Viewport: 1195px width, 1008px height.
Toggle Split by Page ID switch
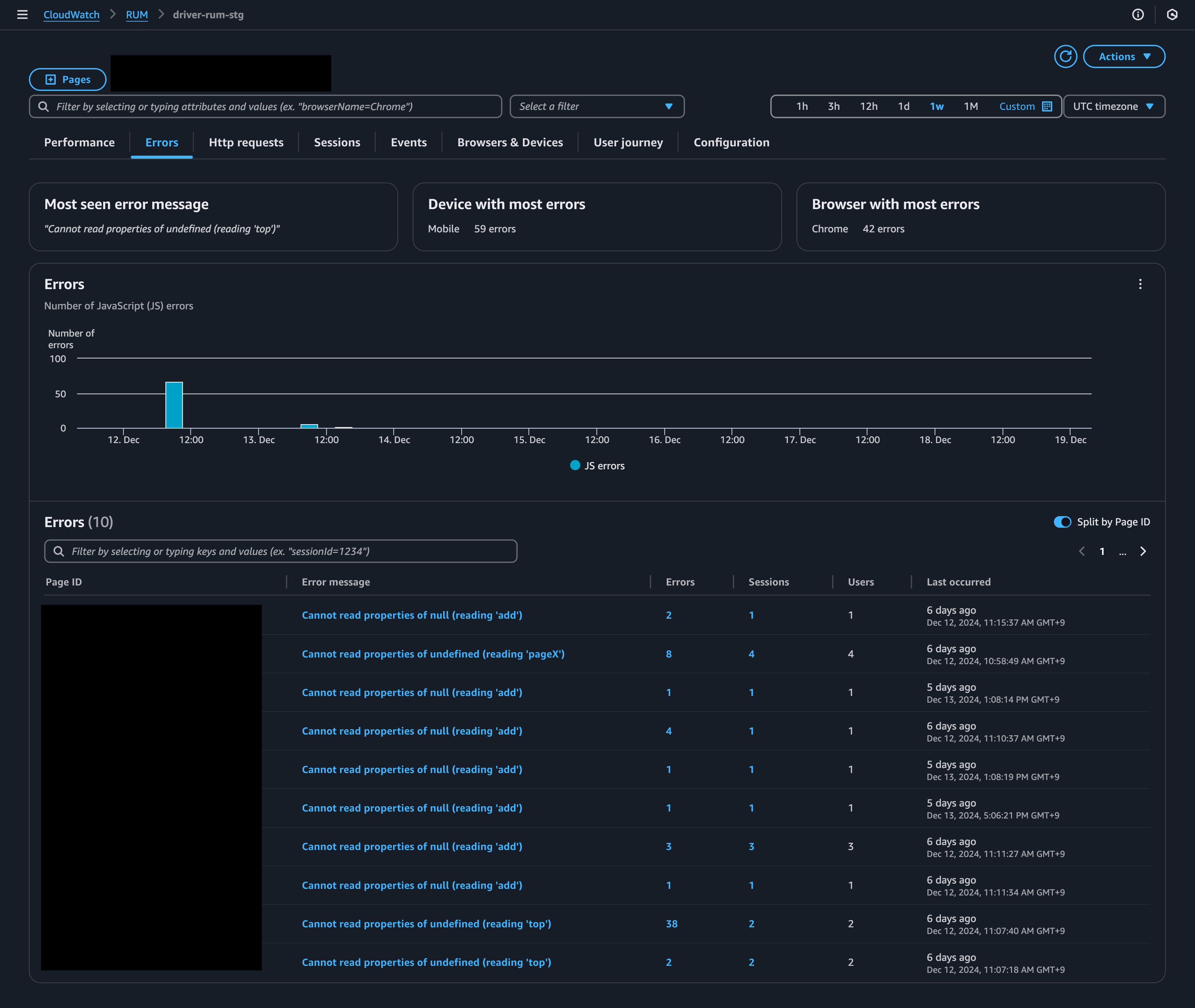[x=1063, y=522]
